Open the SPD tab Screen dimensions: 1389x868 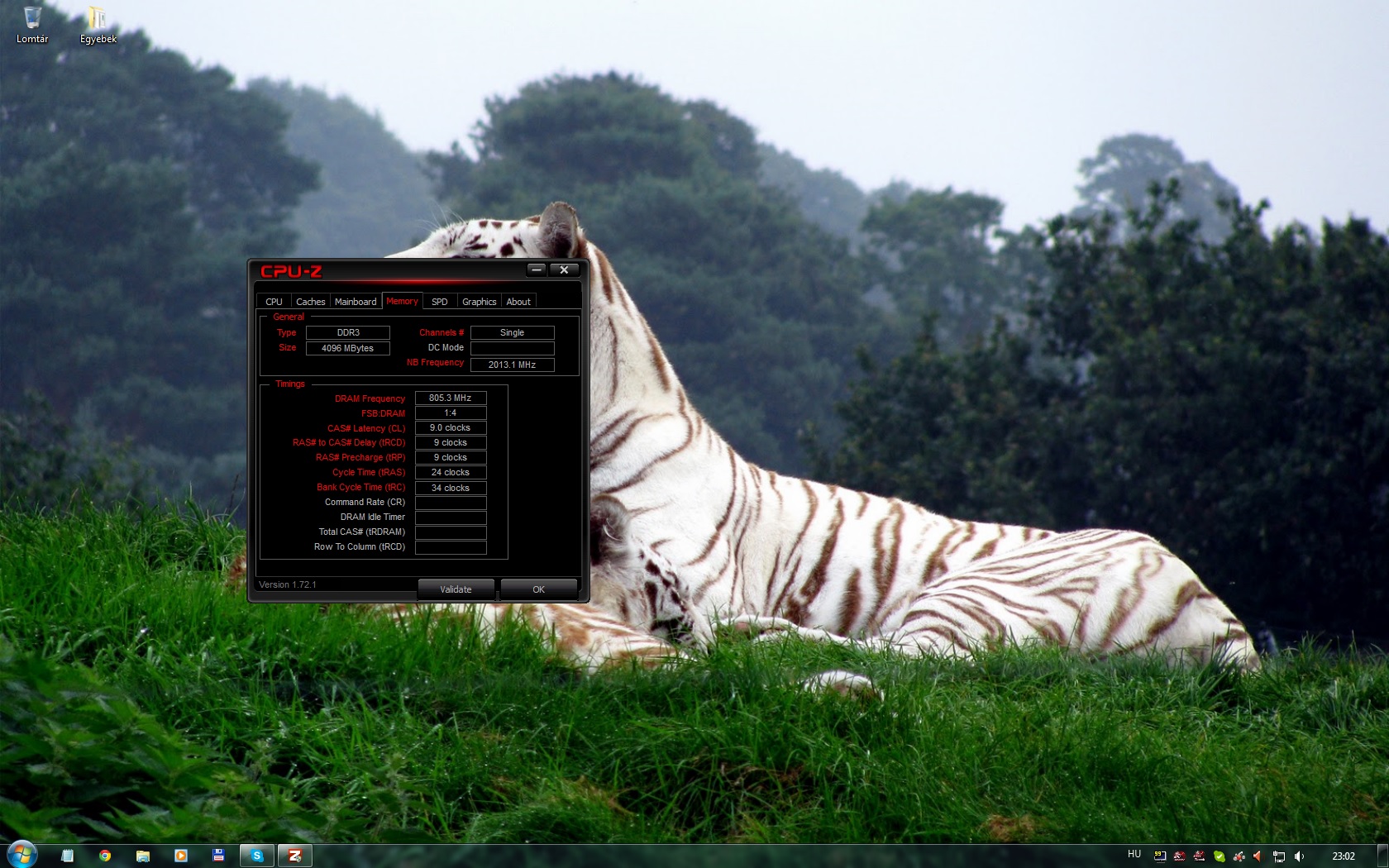pos(439,302)
